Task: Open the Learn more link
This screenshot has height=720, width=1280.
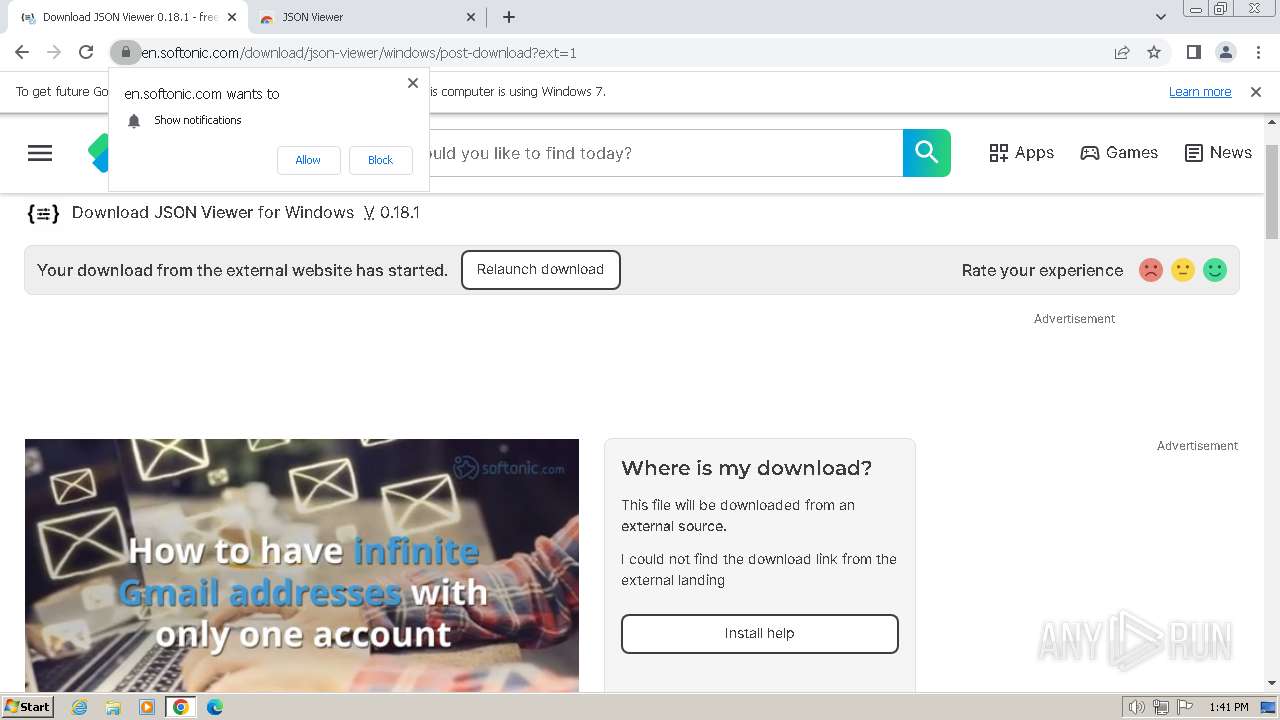Action: coord(1200,92)
